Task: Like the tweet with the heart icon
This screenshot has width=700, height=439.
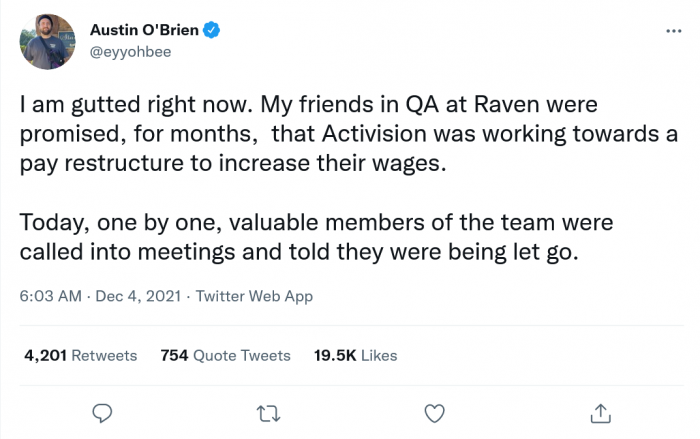Action: point(434,412)
